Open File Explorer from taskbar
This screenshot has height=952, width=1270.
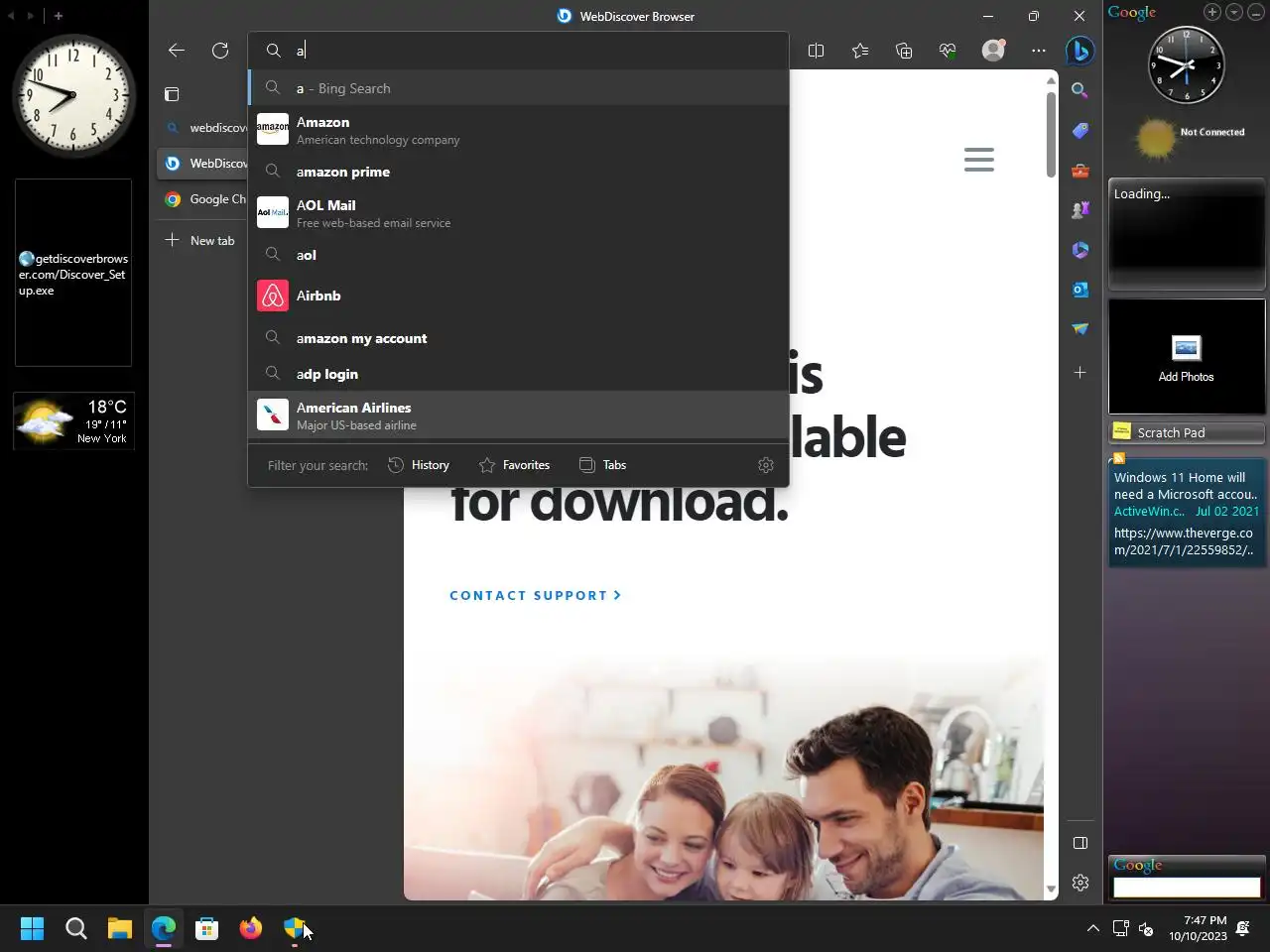[x=120, y=928]
